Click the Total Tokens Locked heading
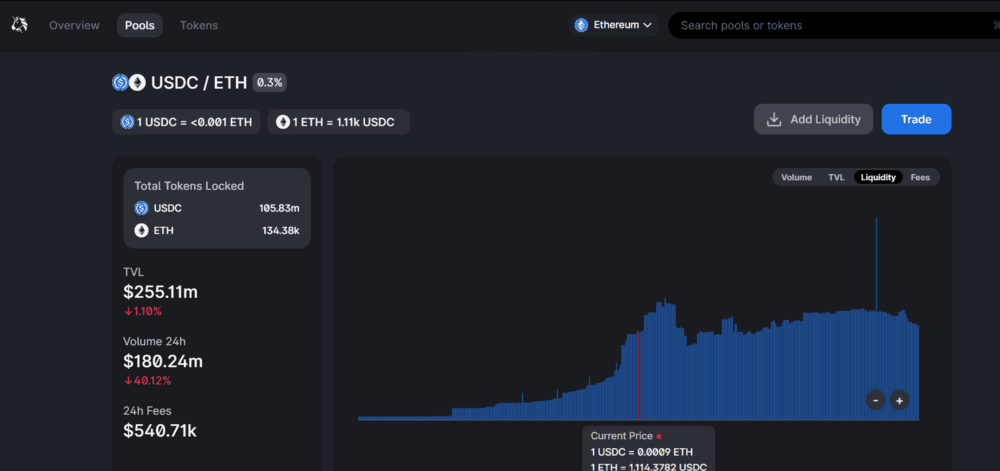1000x471 pixels. [x=189, y=186]
